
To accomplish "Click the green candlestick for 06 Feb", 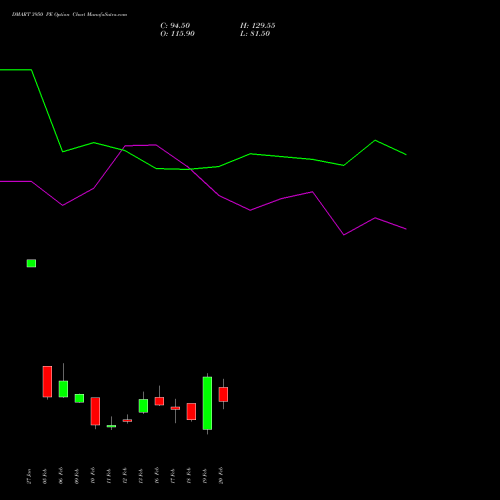I will pyautogui.click(x=63, y=389).
